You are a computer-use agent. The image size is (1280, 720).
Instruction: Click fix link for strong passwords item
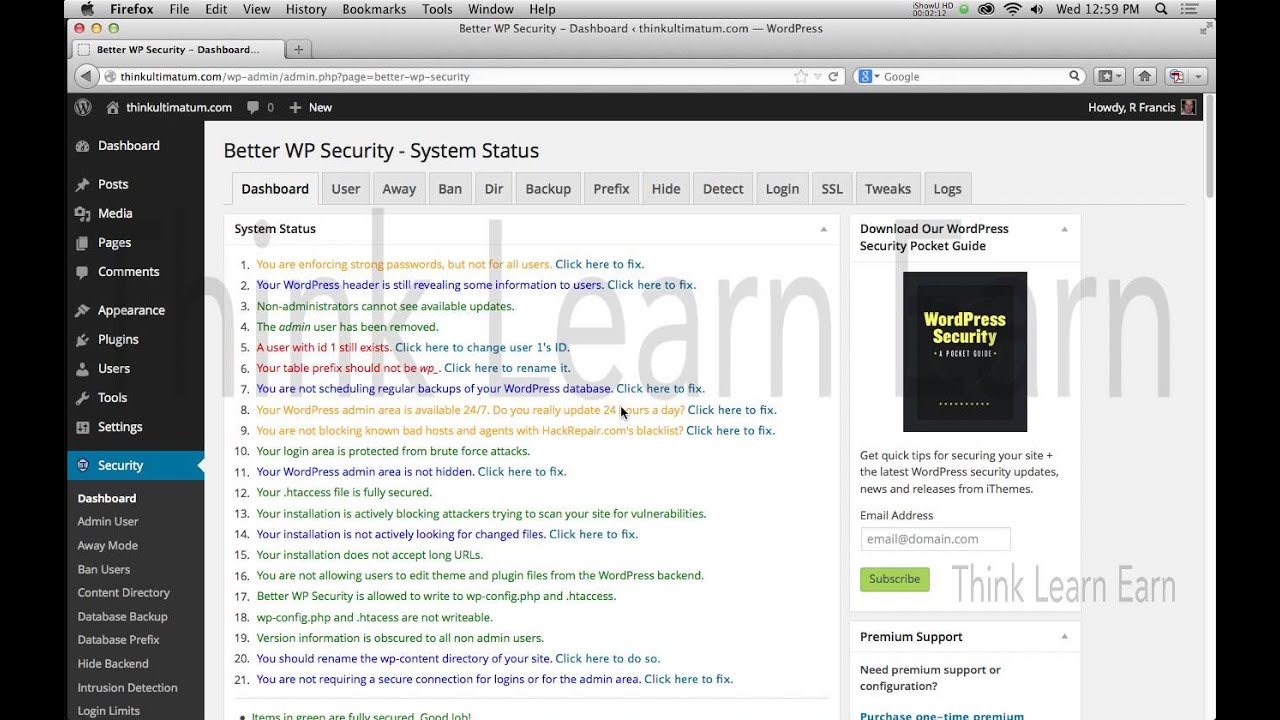[x=600, y=265]
